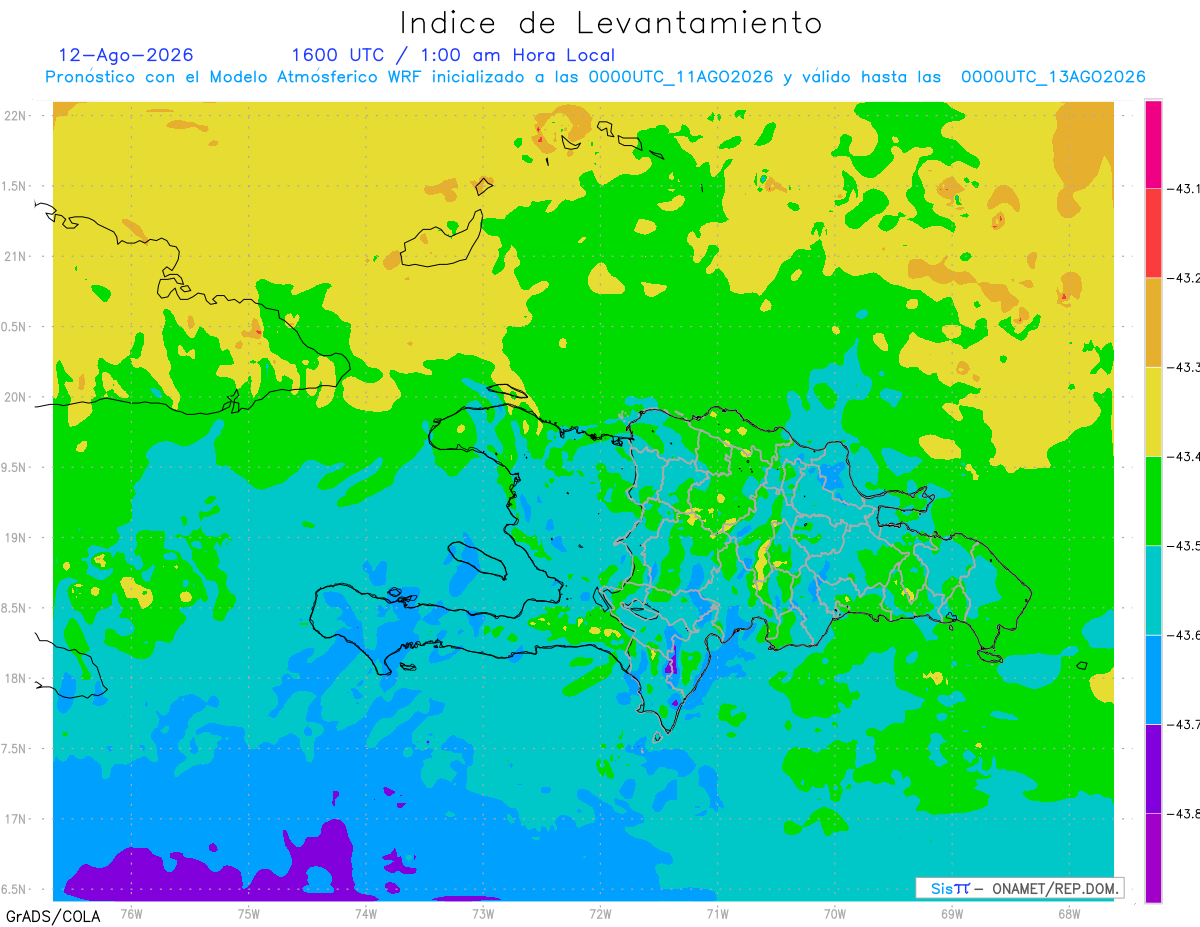Click the latitude label '21N'

[x=17, y=256]
